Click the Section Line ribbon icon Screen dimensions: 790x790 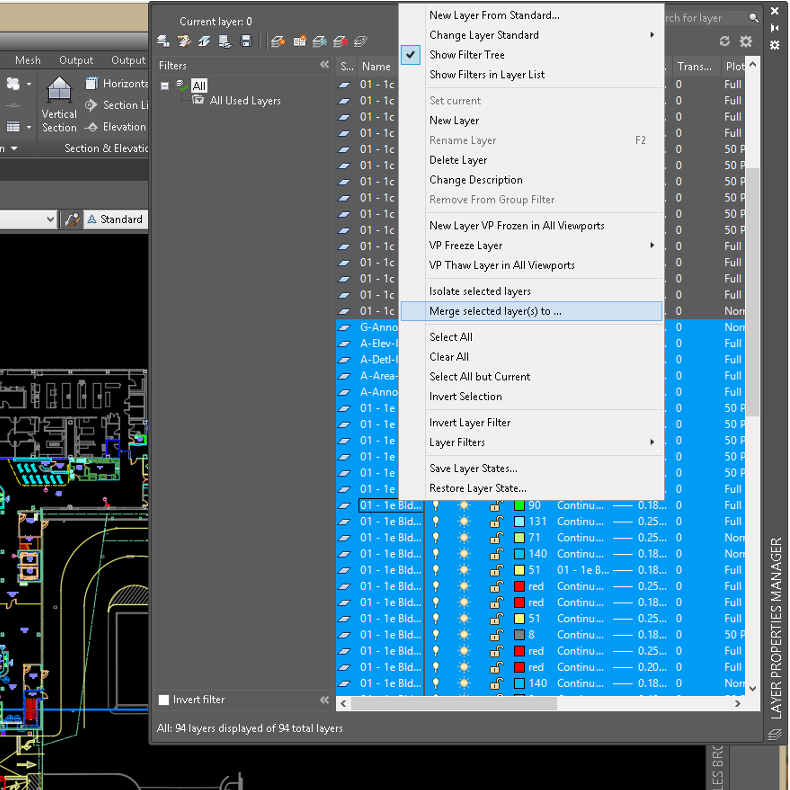[91, 105]
